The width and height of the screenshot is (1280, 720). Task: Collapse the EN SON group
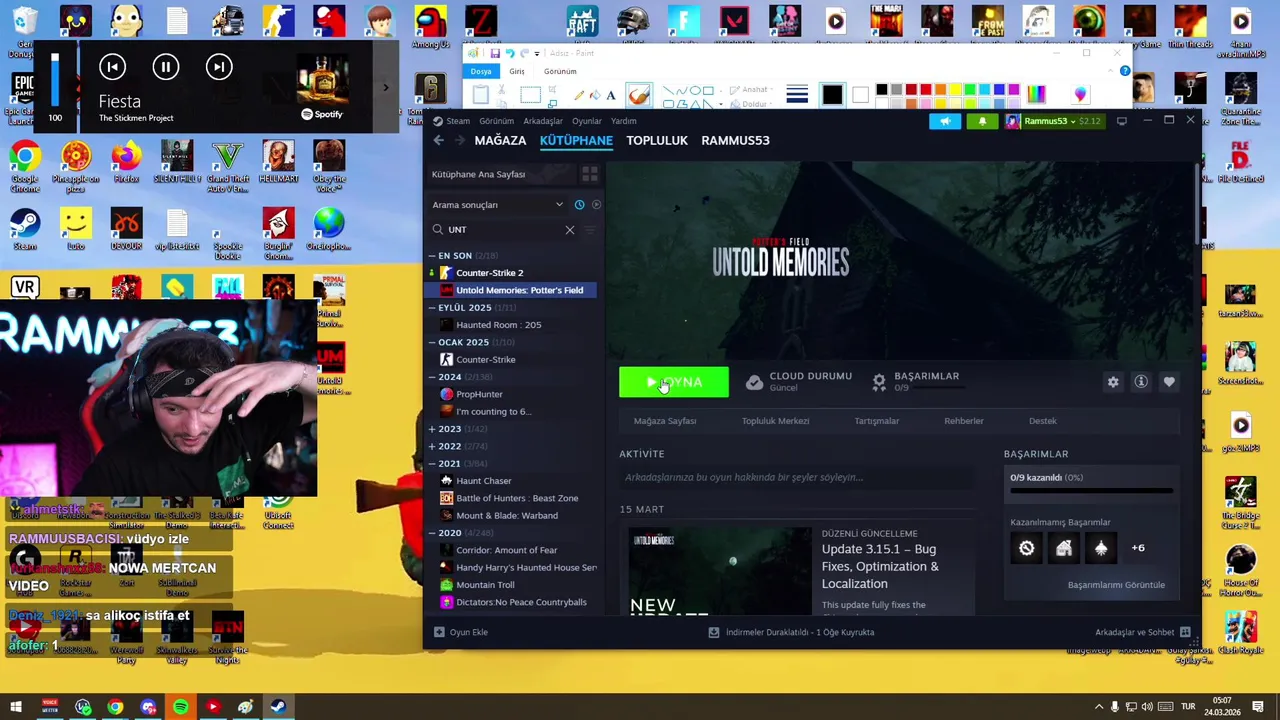tap(432, 256)
